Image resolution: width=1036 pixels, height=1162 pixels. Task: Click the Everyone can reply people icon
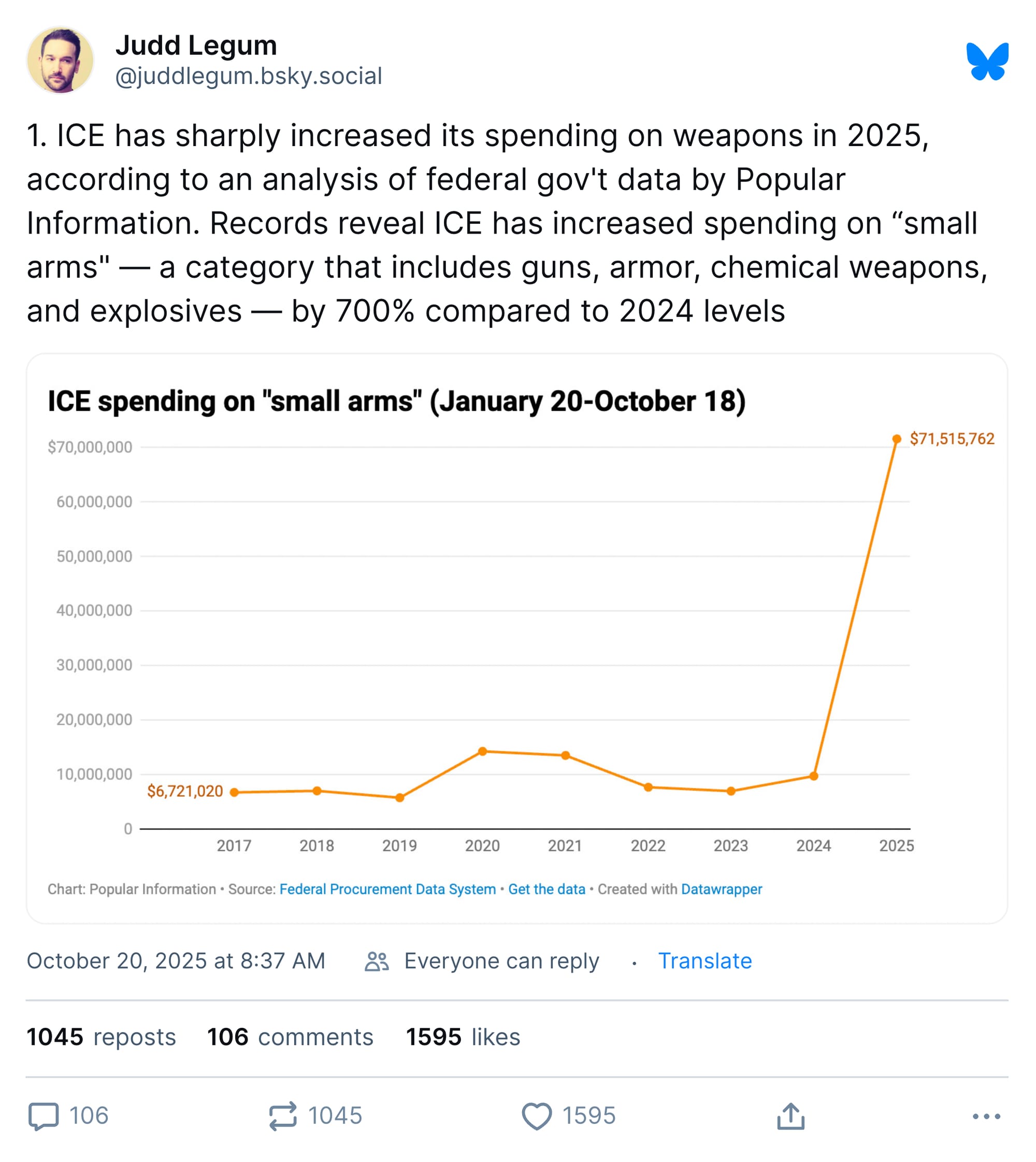click(377, 961)
